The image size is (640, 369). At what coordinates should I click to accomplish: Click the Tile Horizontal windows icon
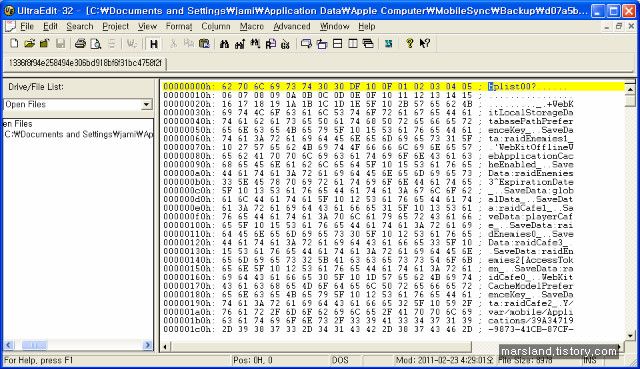click(x=338, y=43)
